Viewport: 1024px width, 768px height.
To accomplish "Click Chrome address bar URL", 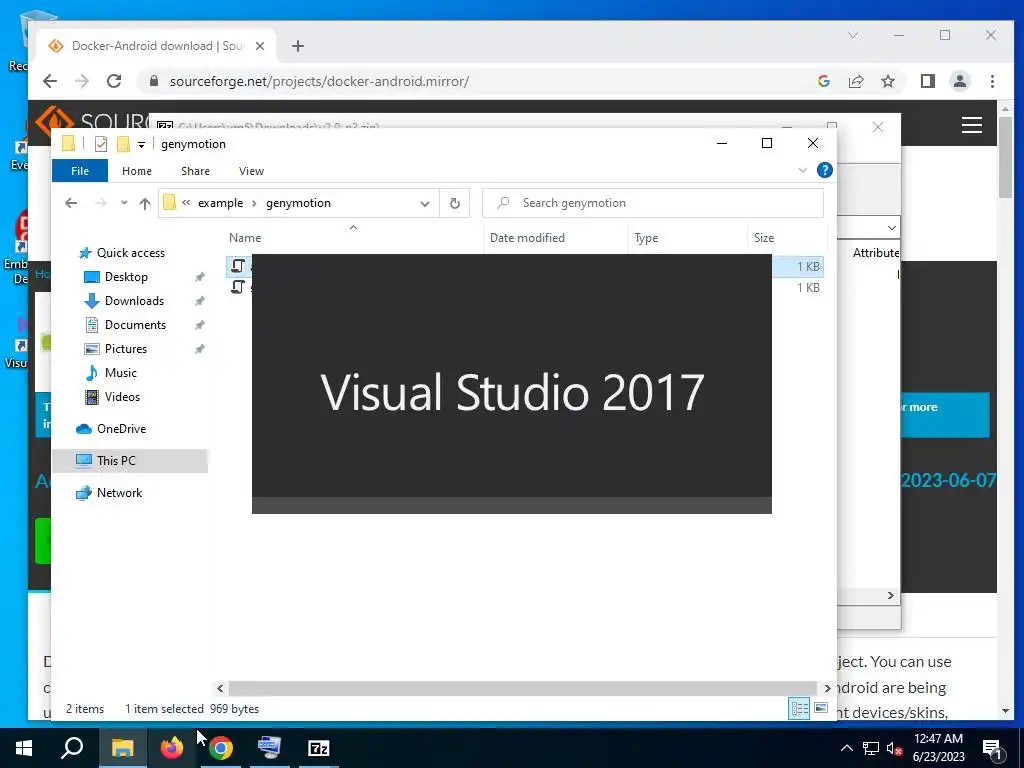I will 319,82.
